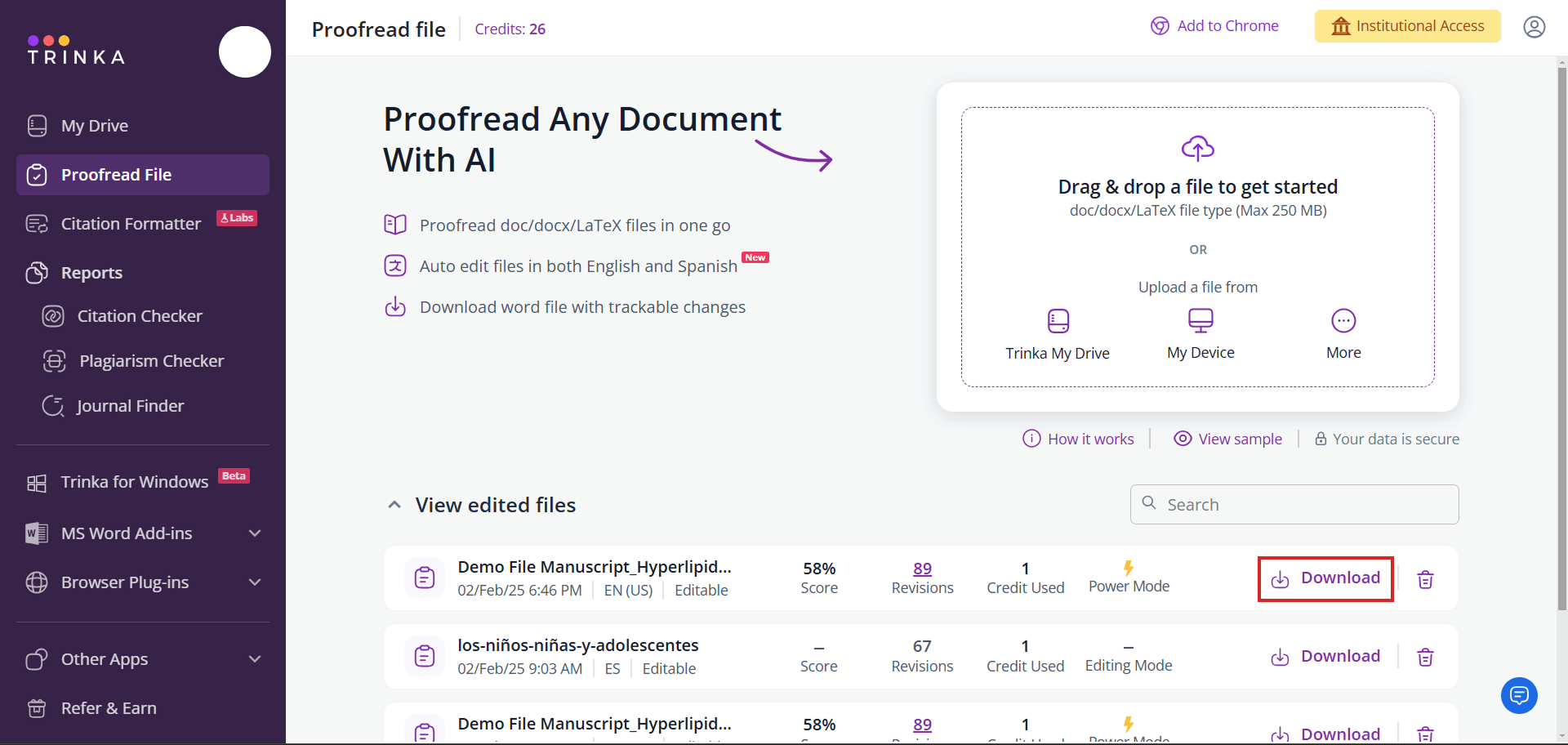Click the Search edited files field
The height and width of the screenshot is (745, 1568).
tap(1294, 505)
